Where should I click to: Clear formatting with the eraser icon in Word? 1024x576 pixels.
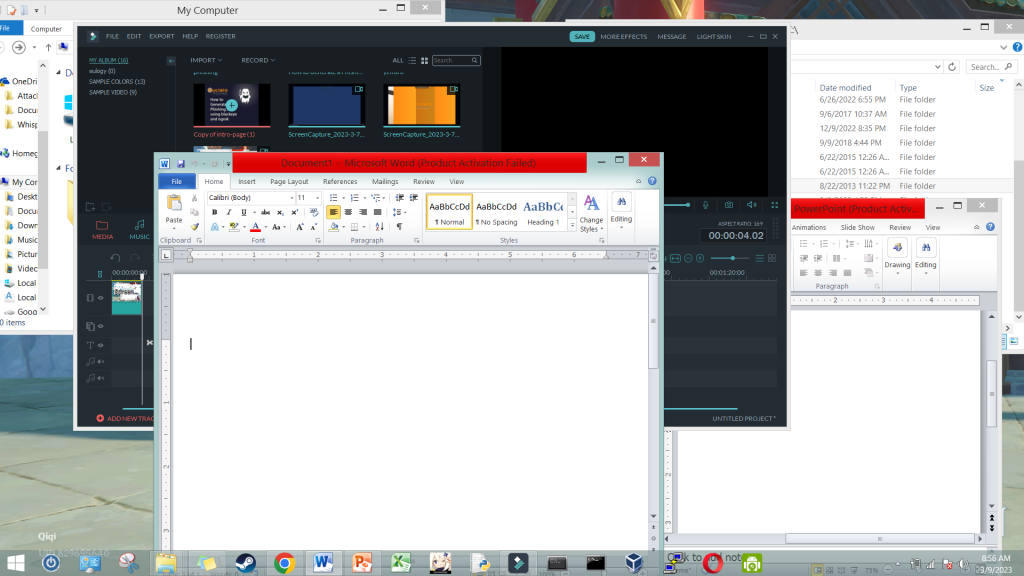tap(313, 212)
